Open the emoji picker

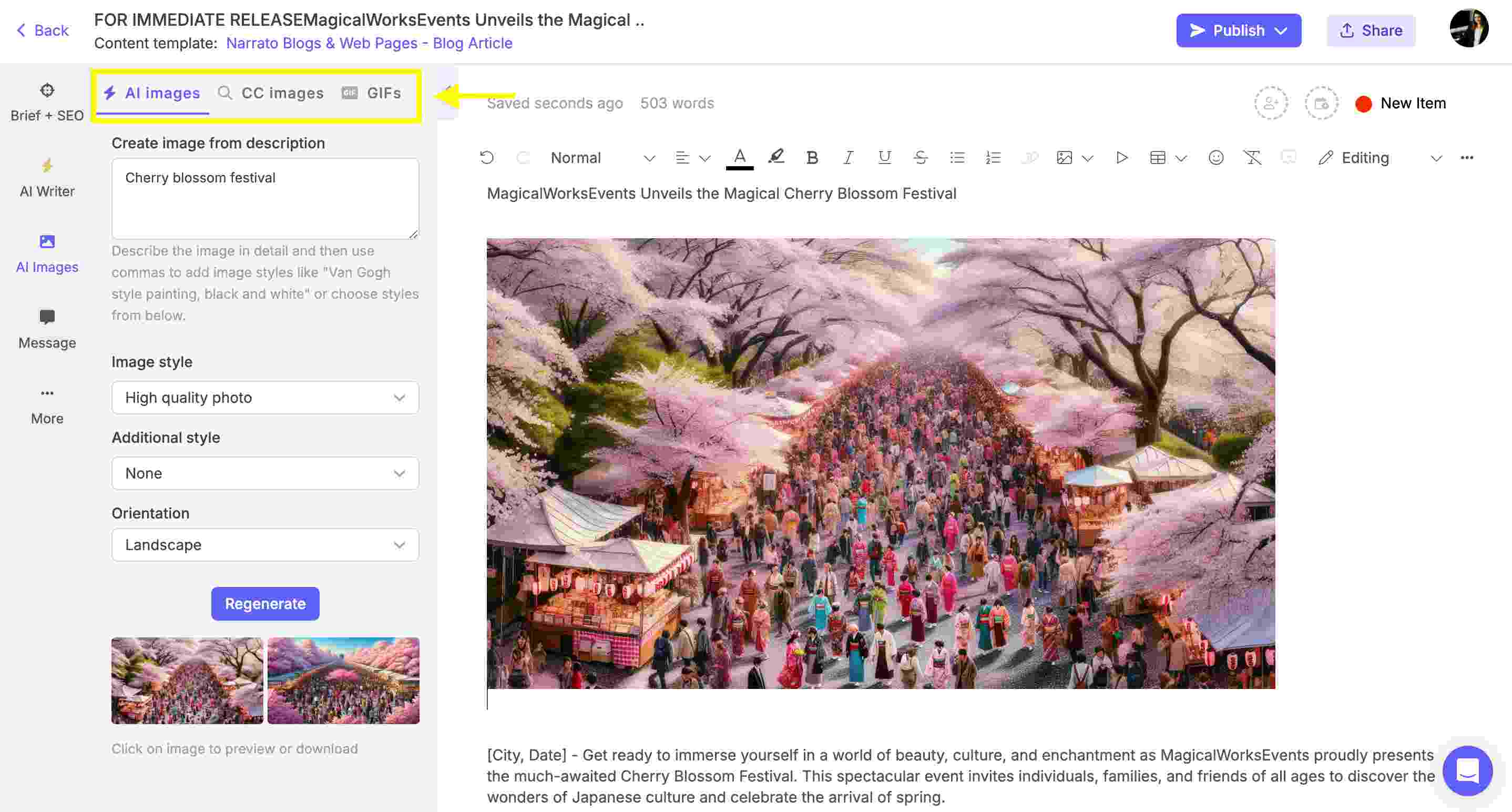coord(1215,157)
